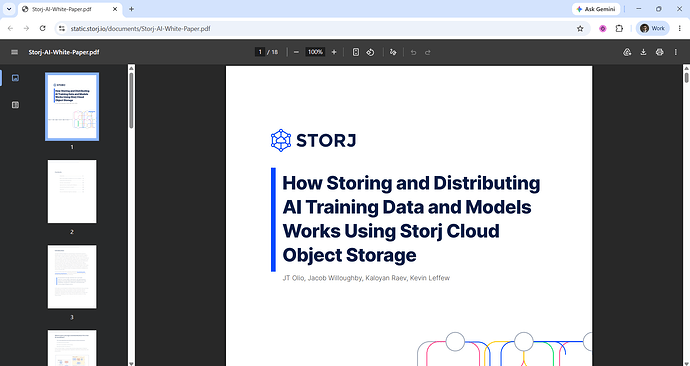Viewport: 690px width, 366px height.
Task: Select the Storj-AI-White-Paper.pdf tab
Action: [x=70, y=9]
